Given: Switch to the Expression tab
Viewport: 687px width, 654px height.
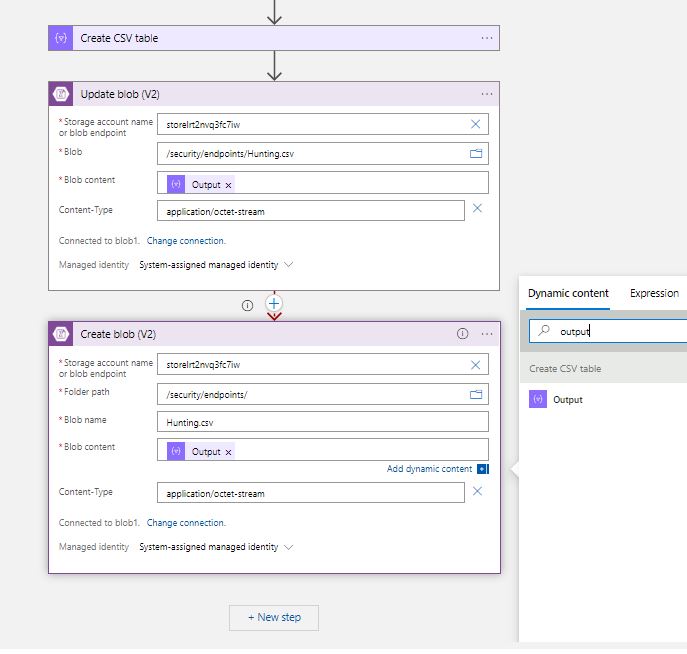Looking at the screenshot, I should [x=654, y=293].
